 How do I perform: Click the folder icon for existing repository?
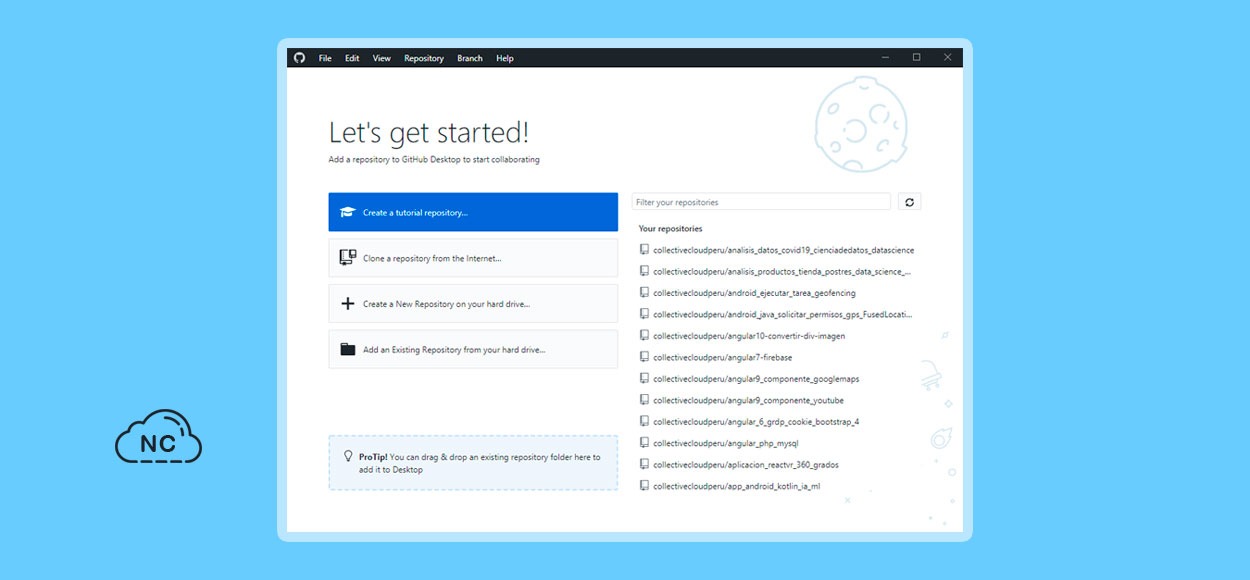[348, 350]
